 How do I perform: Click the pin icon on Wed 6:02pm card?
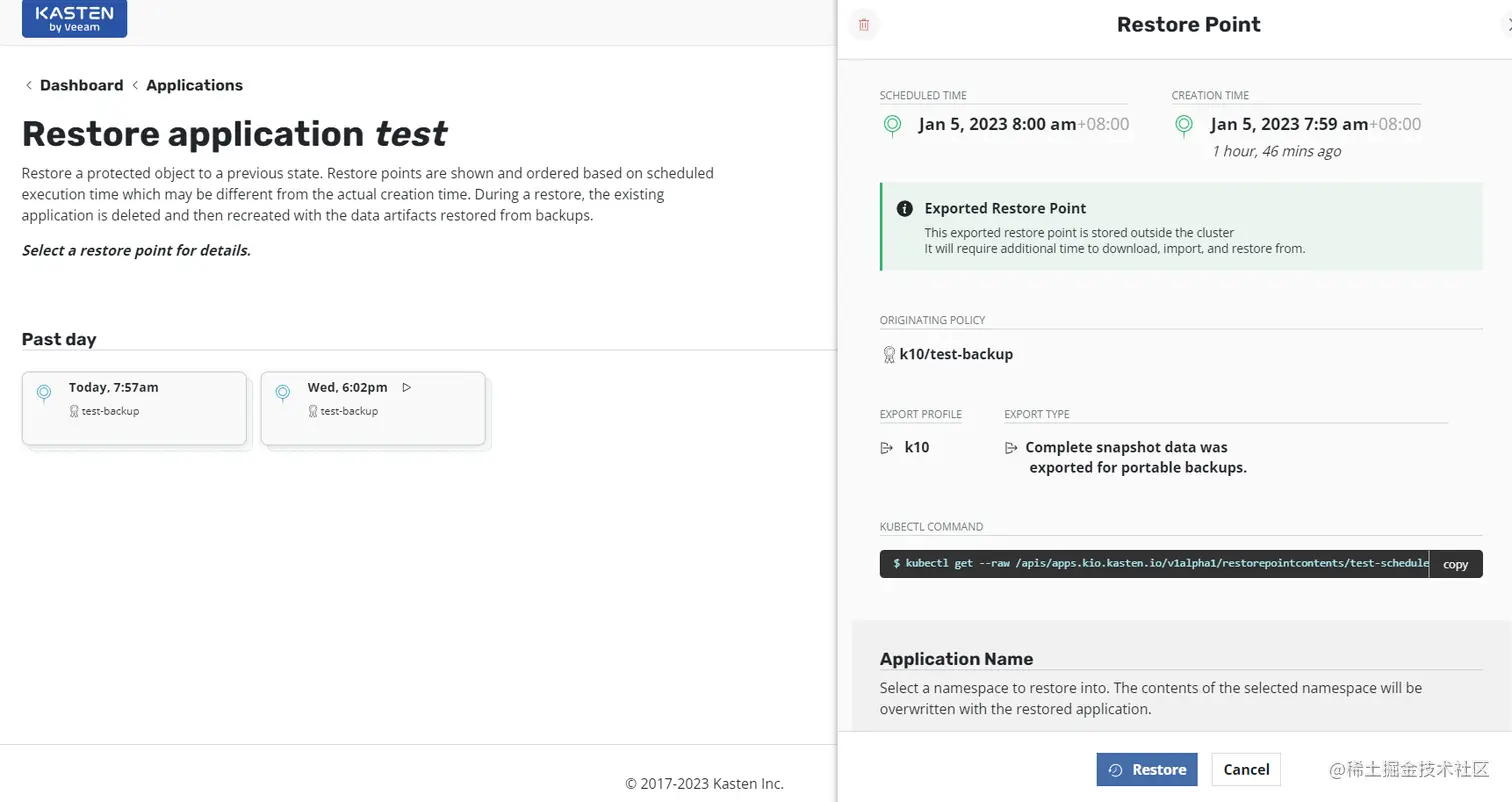(x=283, y=393)
